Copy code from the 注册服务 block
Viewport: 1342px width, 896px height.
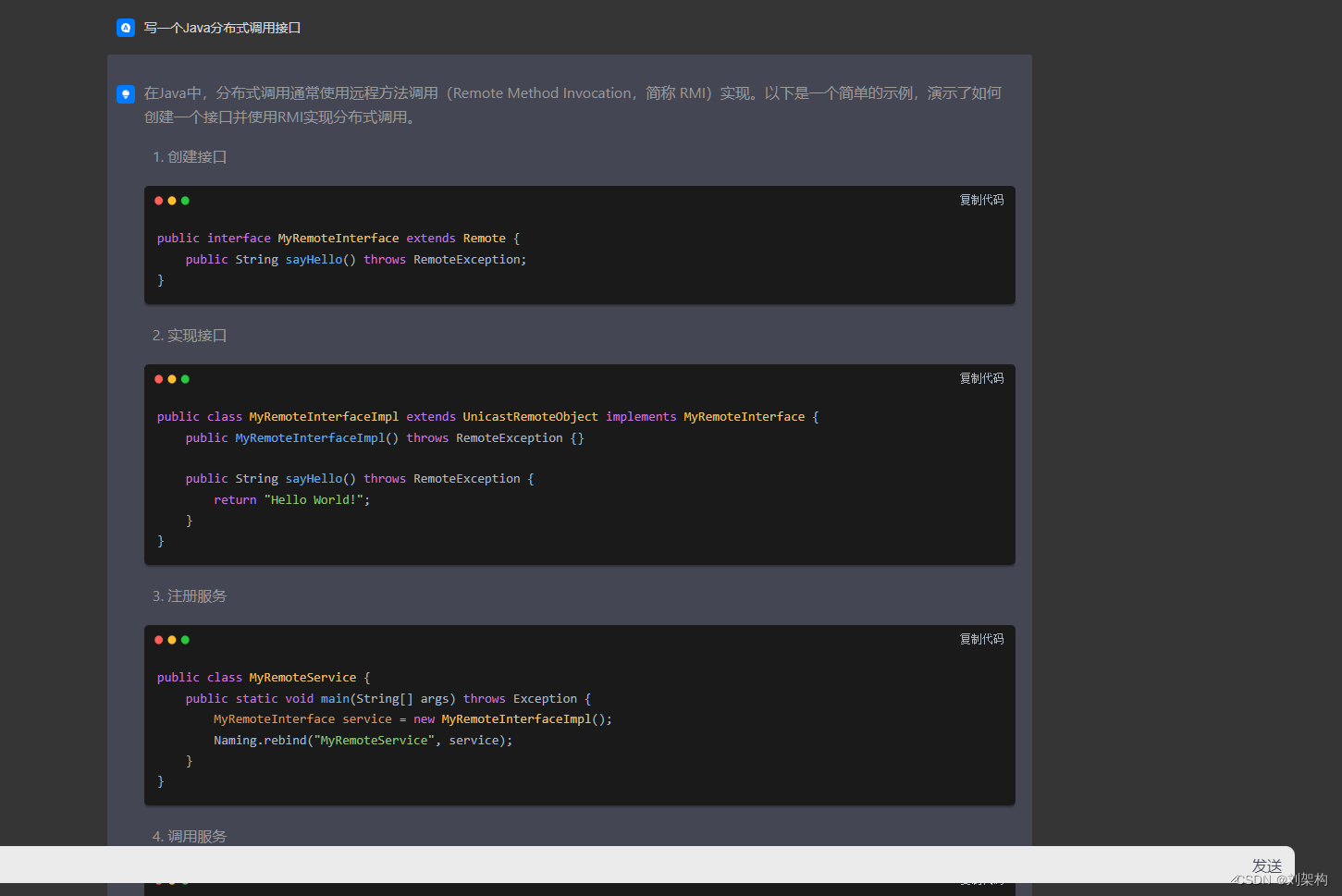[981, 639]
